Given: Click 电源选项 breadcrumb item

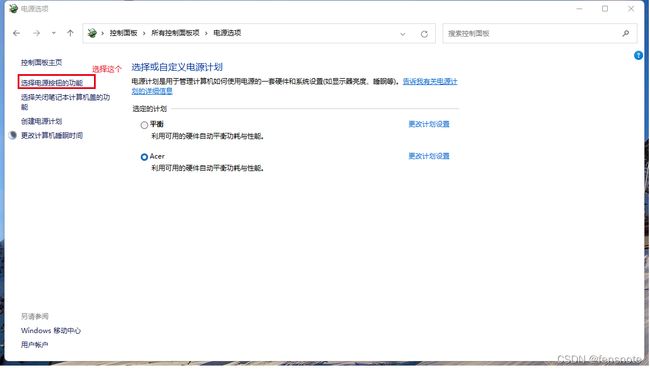Looking at the screenshot, I should click(x=227, y=33).
